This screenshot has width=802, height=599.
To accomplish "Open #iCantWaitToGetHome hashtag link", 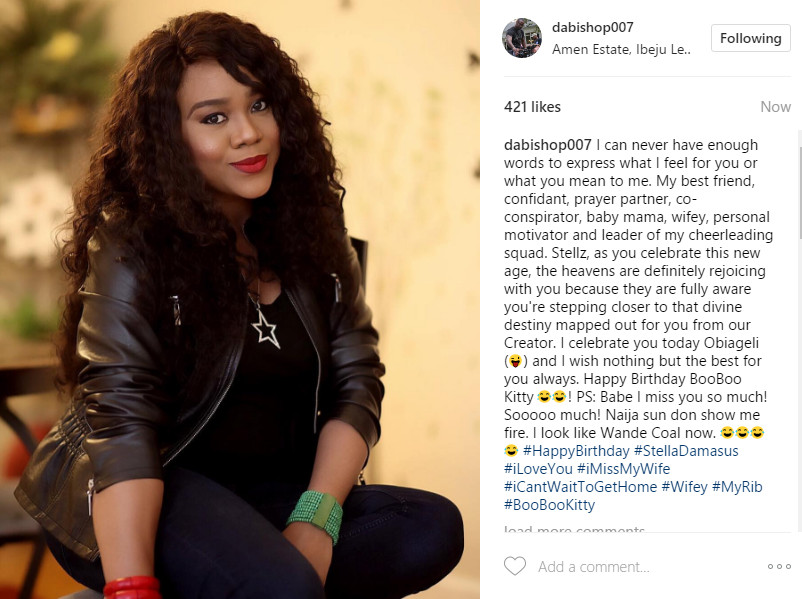I will pyautogui.click(x=580, y=486).
